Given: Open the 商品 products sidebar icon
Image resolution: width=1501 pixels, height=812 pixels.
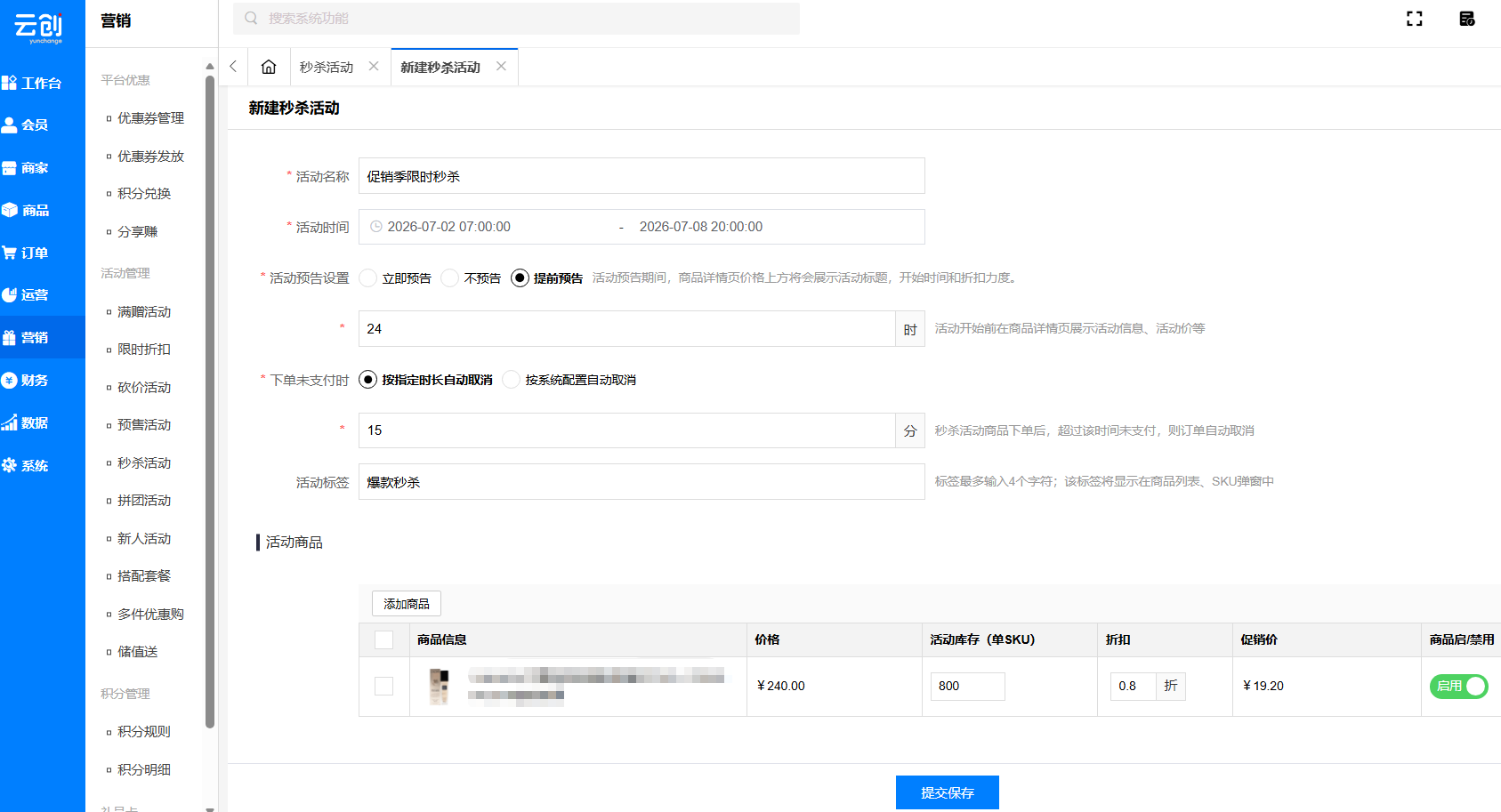Looking at the screenshot, I should 9,210.
